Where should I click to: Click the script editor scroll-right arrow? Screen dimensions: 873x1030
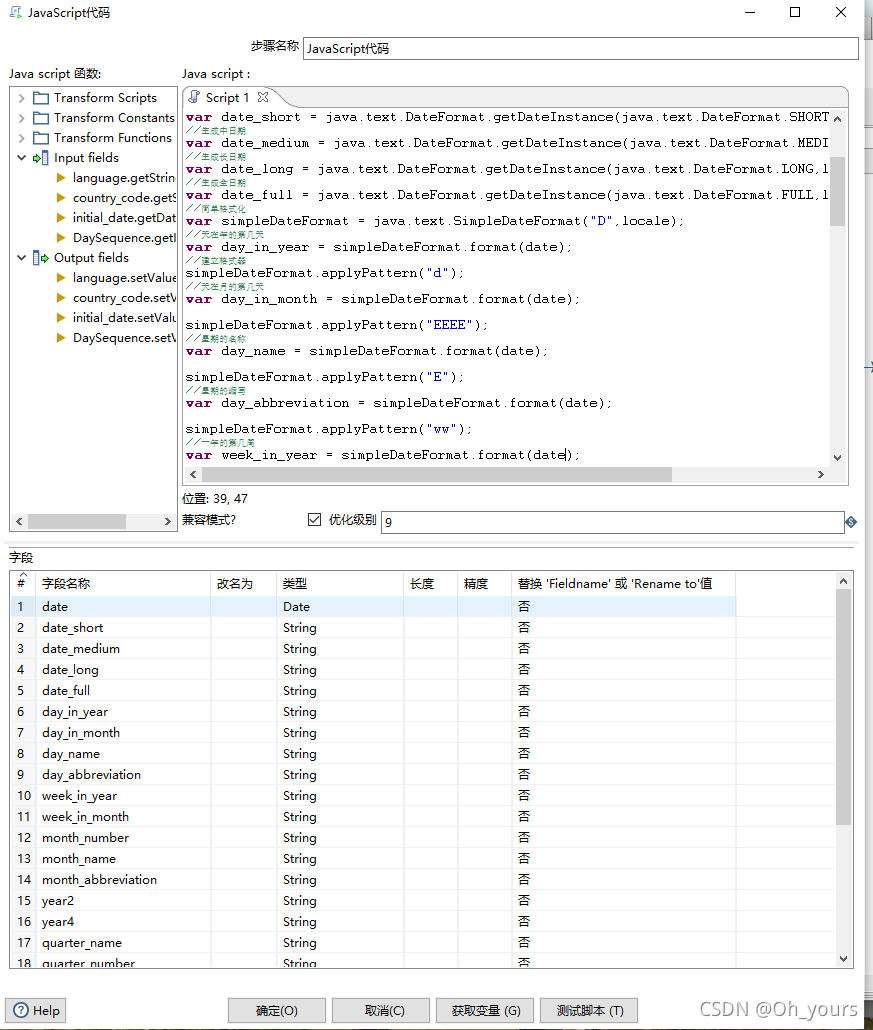tap(820, 474)
